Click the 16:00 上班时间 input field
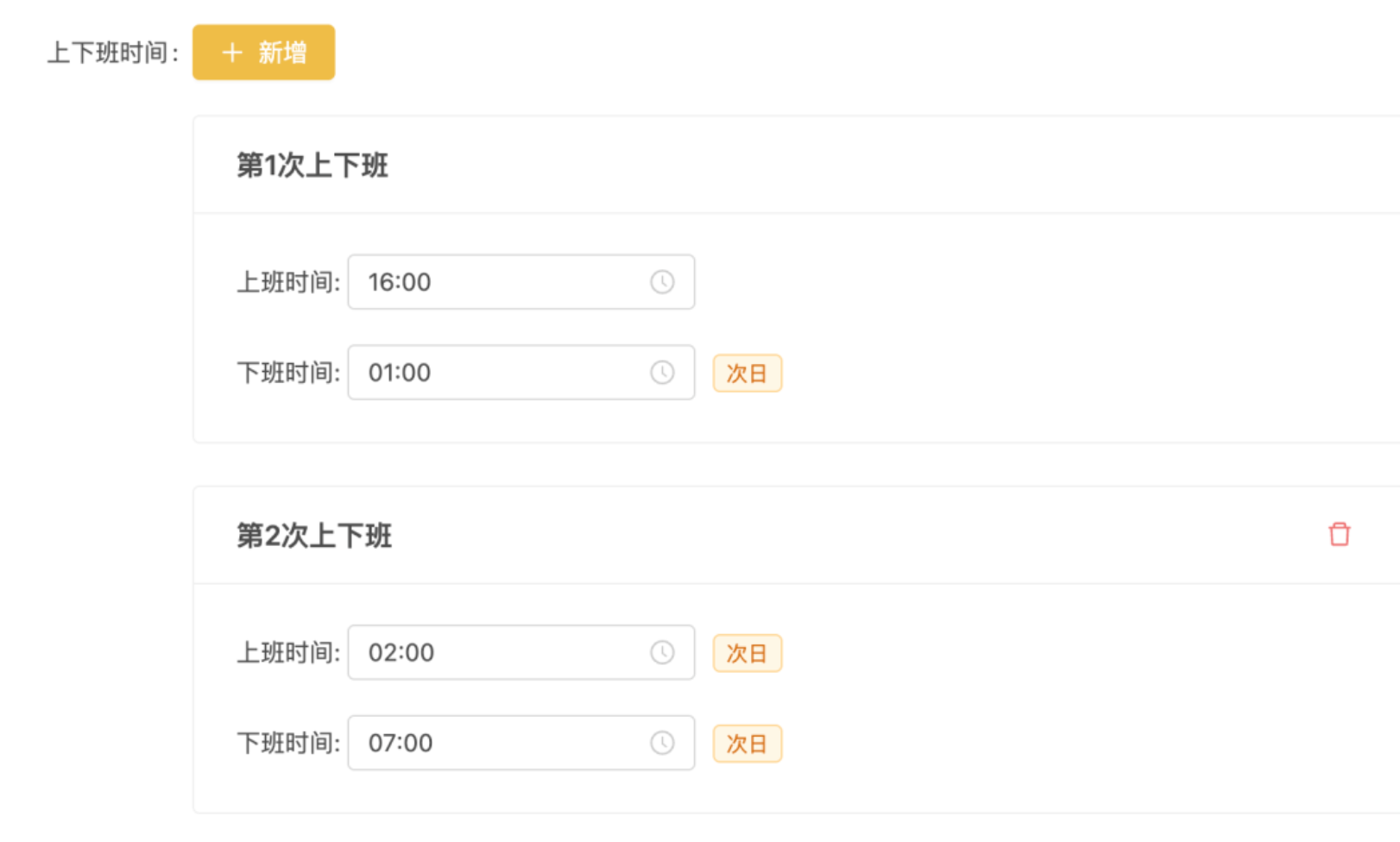This screenshot has height=842, width=1400. (521, 282)
